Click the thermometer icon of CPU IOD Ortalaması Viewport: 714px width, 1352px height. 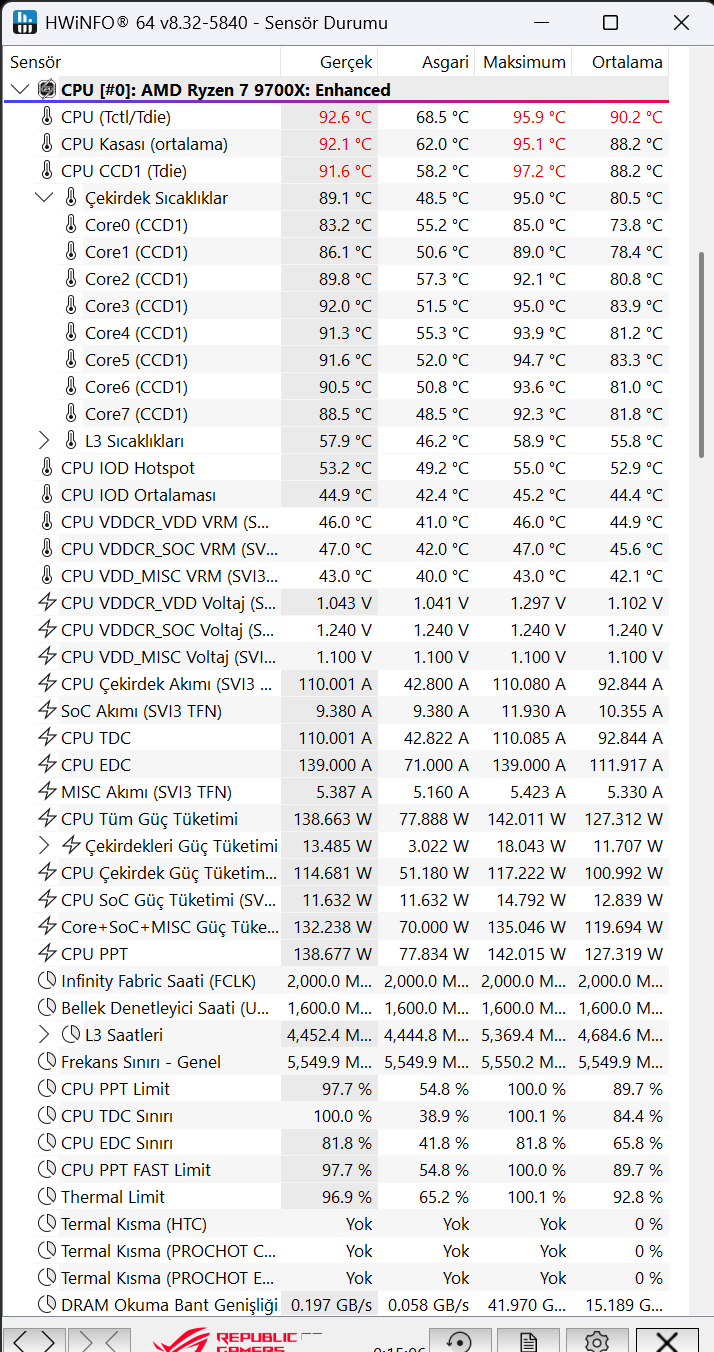tap(47, 495)
